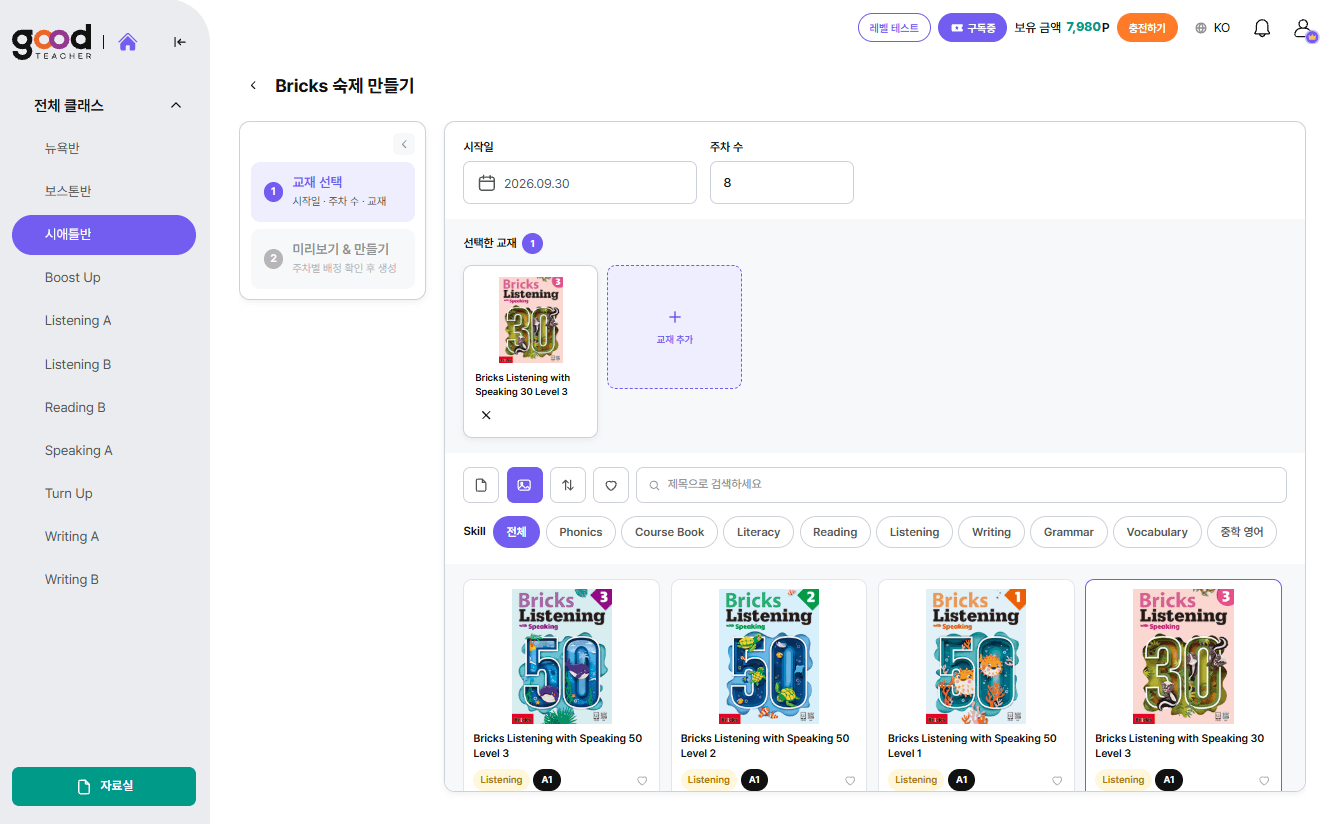The height and width of the screenshot is (824, 1330).
Task: Click the 주차 수 input field
Action: pyautogui.click(x=782, y=183)
